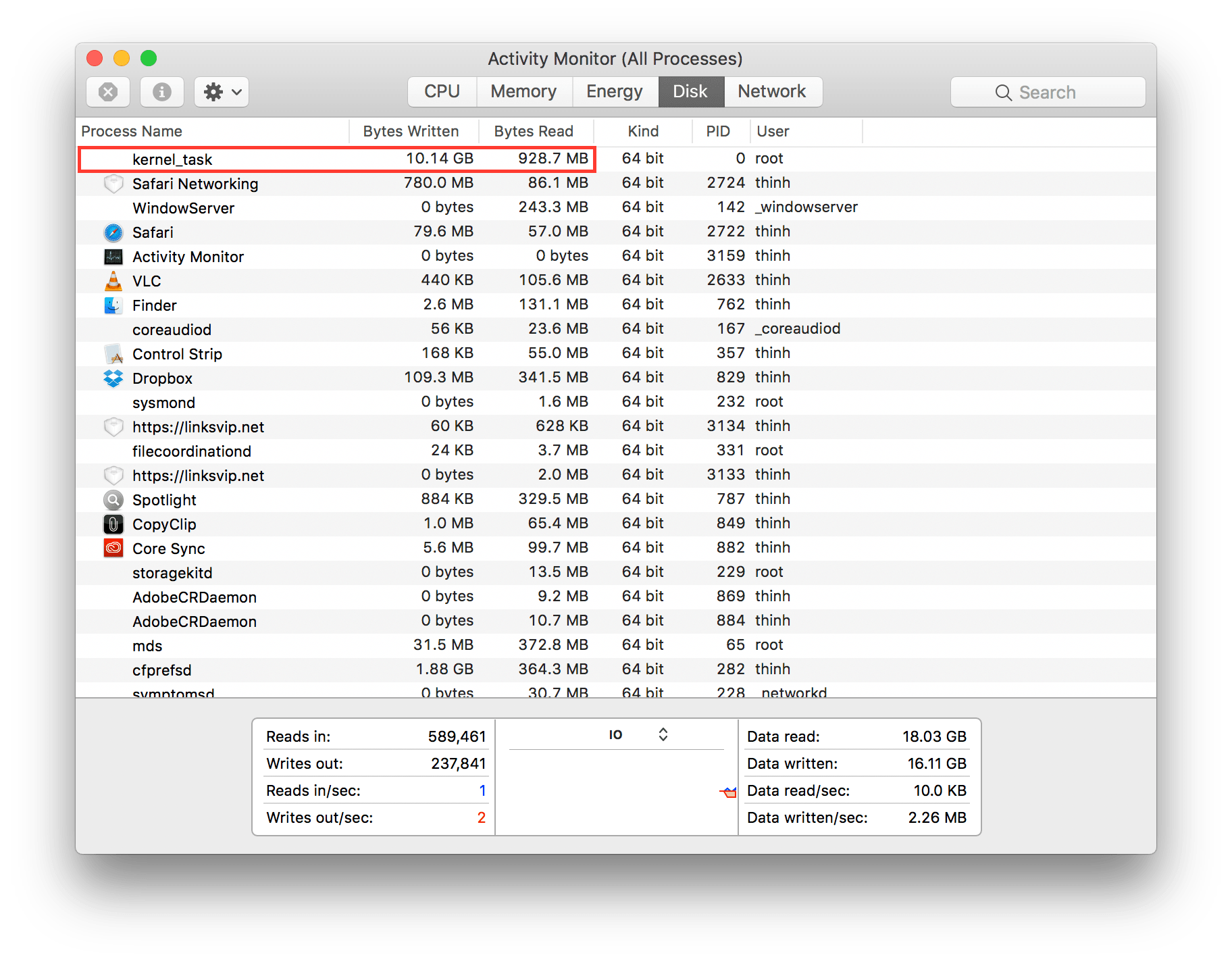Click the red close window button
The width and height of the screenshot is (1232, 962).
[95, 58]
